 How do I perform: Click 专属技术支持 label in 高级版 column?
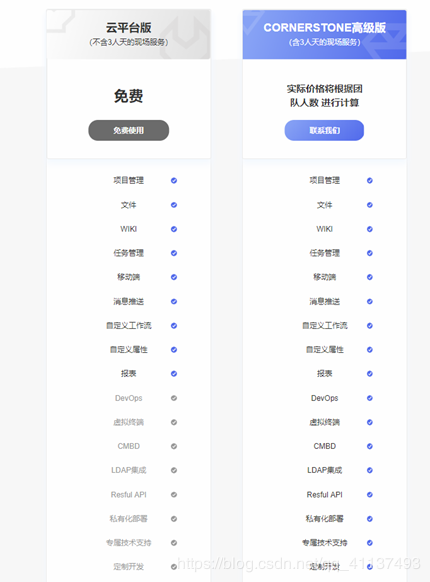coord(324,543)
